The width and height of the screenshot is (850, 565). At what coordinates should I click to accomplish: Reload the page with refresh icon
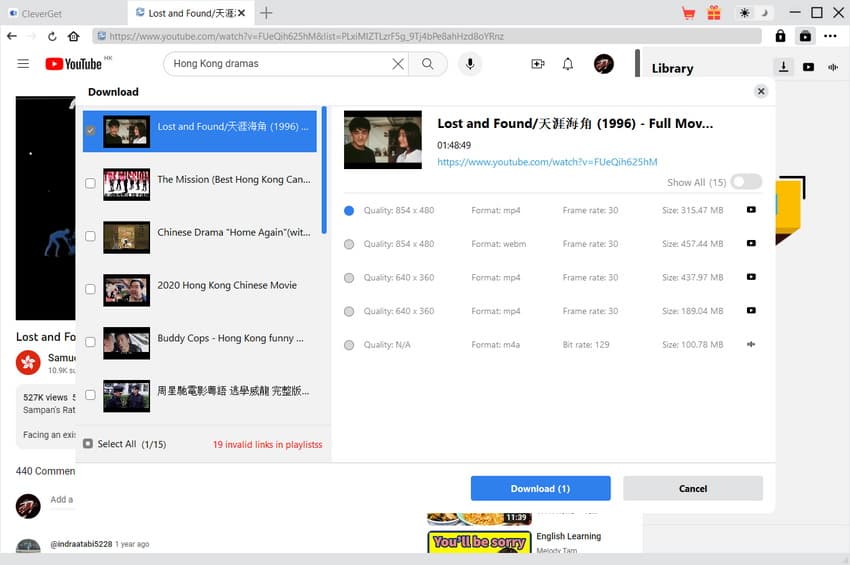52,36
